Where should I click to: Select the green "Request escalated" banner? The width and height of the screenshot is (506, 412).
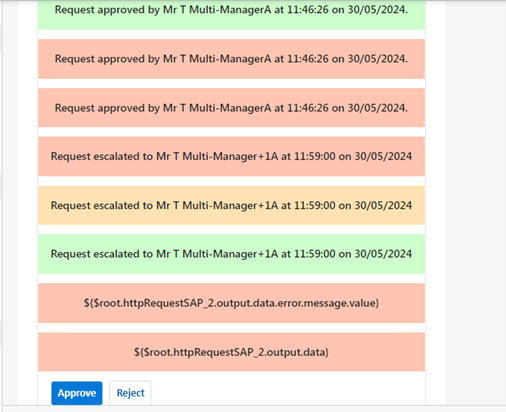tap(231, 254)
